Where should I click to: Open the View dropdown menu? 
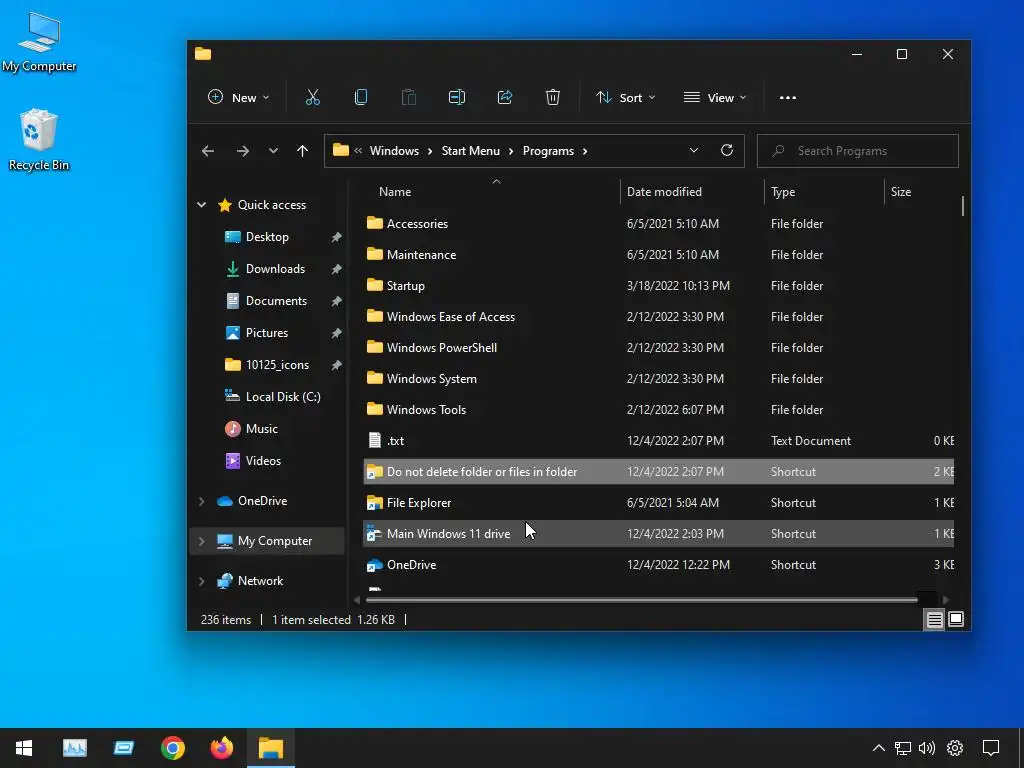[714, 97]
